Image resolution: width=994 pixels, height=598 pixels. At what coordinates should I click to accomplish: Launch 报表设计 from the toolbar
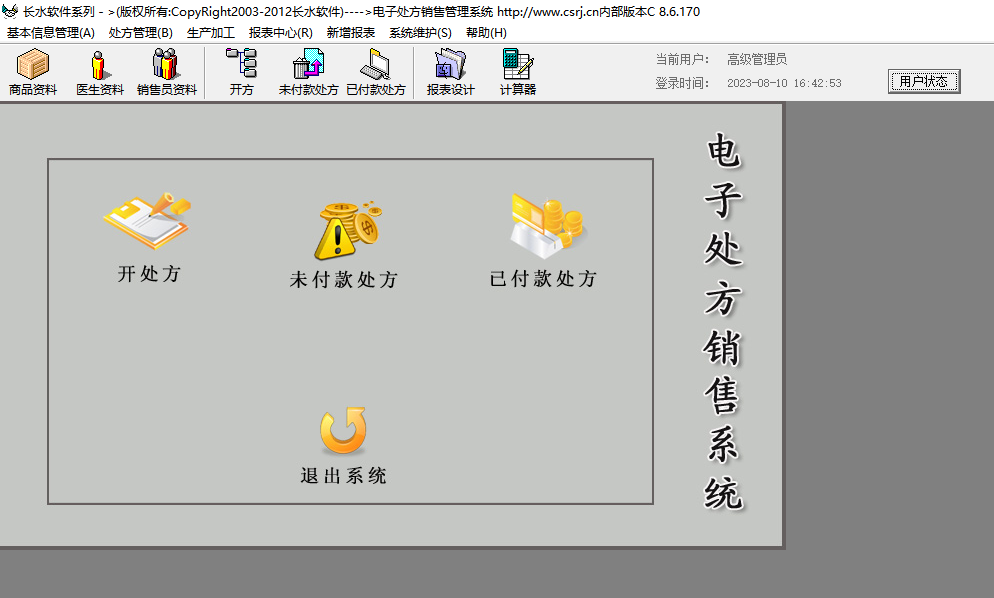[x=451, y=72]
